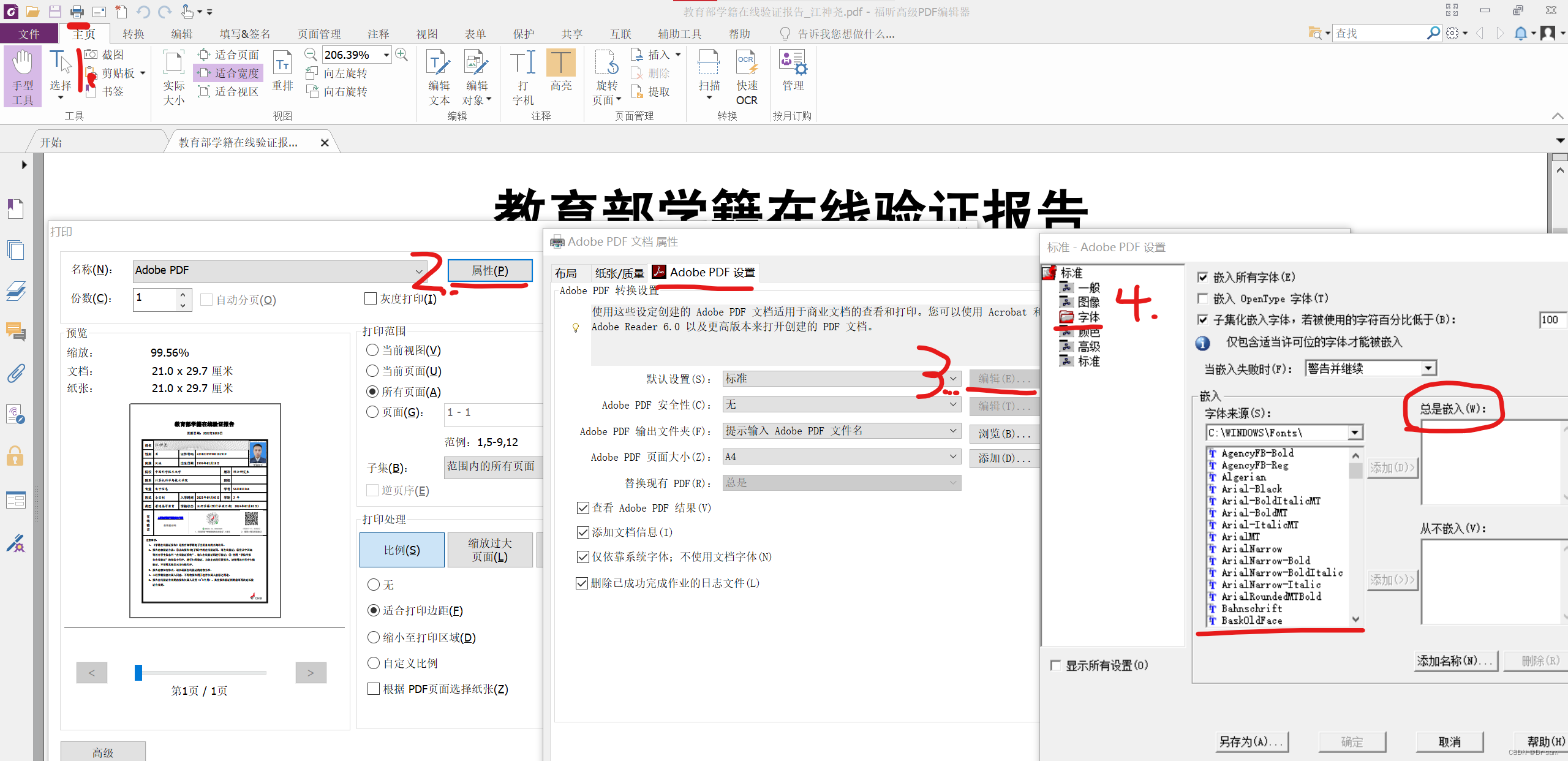The image size is (1568, 761).
Task: Click the print icon in quick access toolbar
Action: click(x=77, y=11)
